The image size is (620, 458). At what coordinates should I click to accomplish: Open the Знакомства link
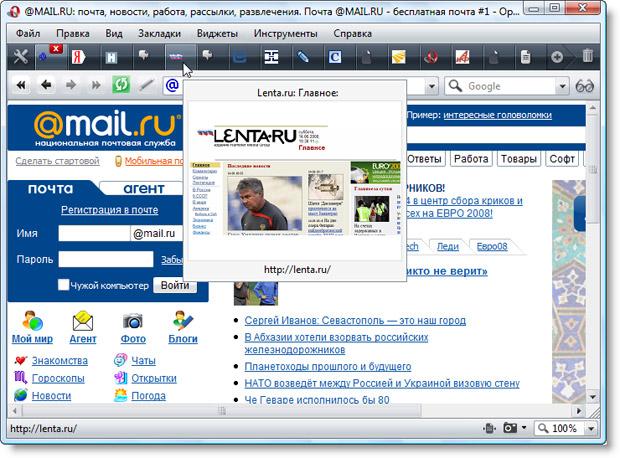click(60, 361)
